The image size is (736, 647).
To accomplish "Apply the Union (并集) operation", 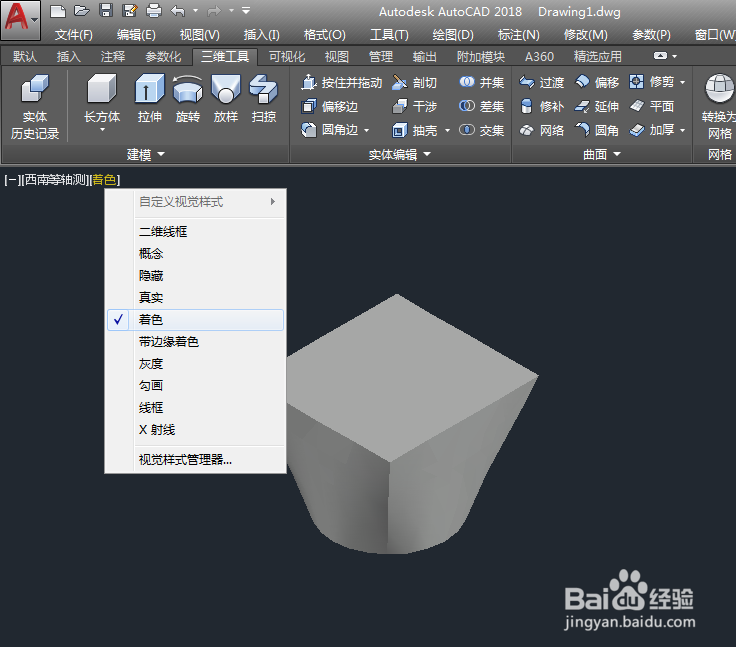I will coord(482,83).
